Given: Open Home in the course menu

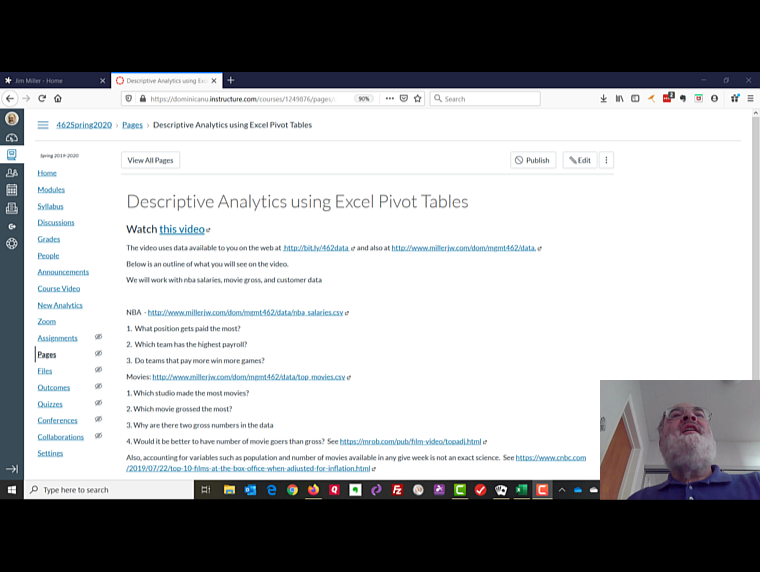Looking at the screenshot, I should coord(47,173).
